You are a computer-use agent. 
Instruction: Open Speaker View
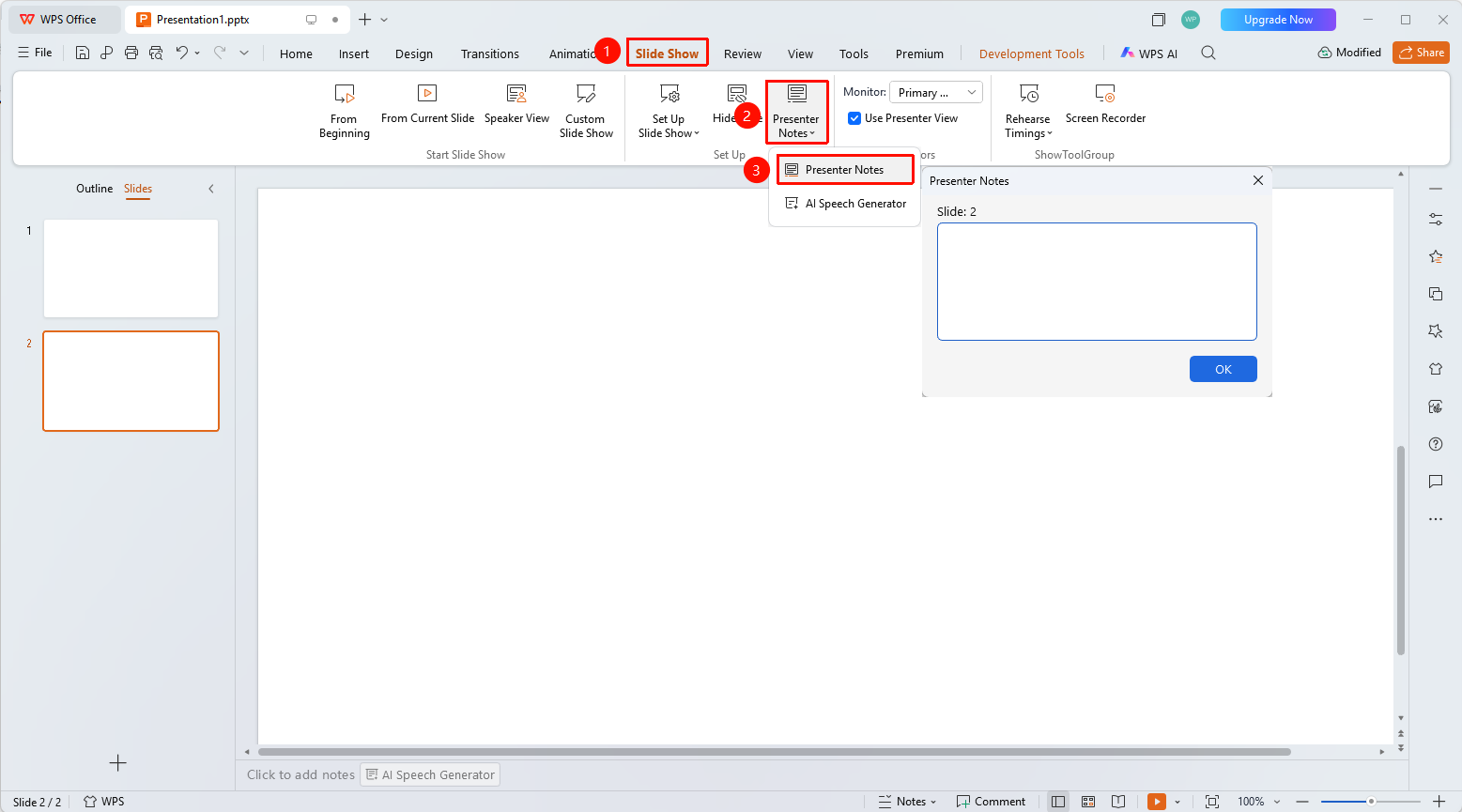(516, 105)
